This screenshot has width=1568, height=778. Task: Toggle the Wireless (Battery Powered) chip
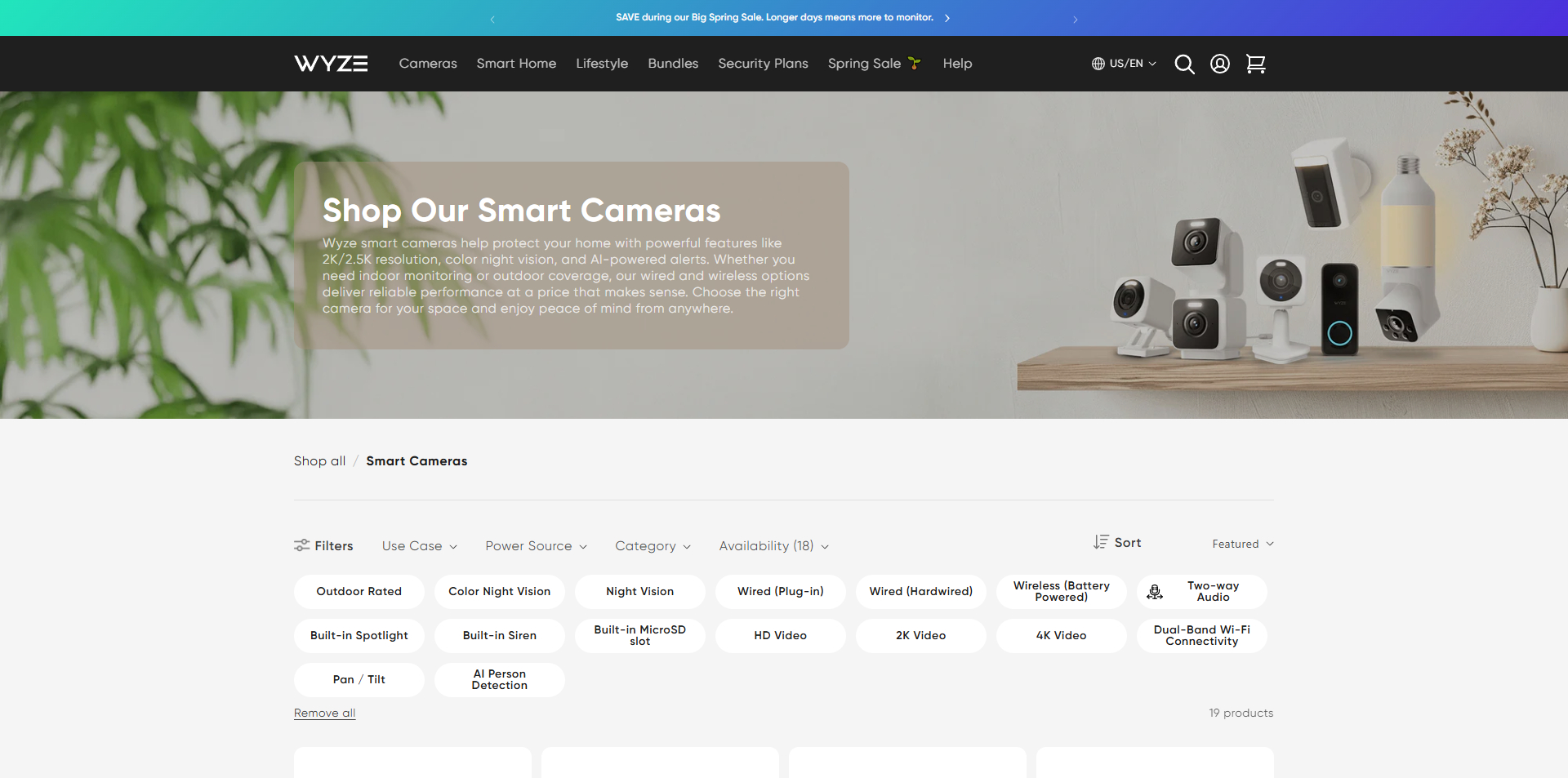[x=1062, y=592]
